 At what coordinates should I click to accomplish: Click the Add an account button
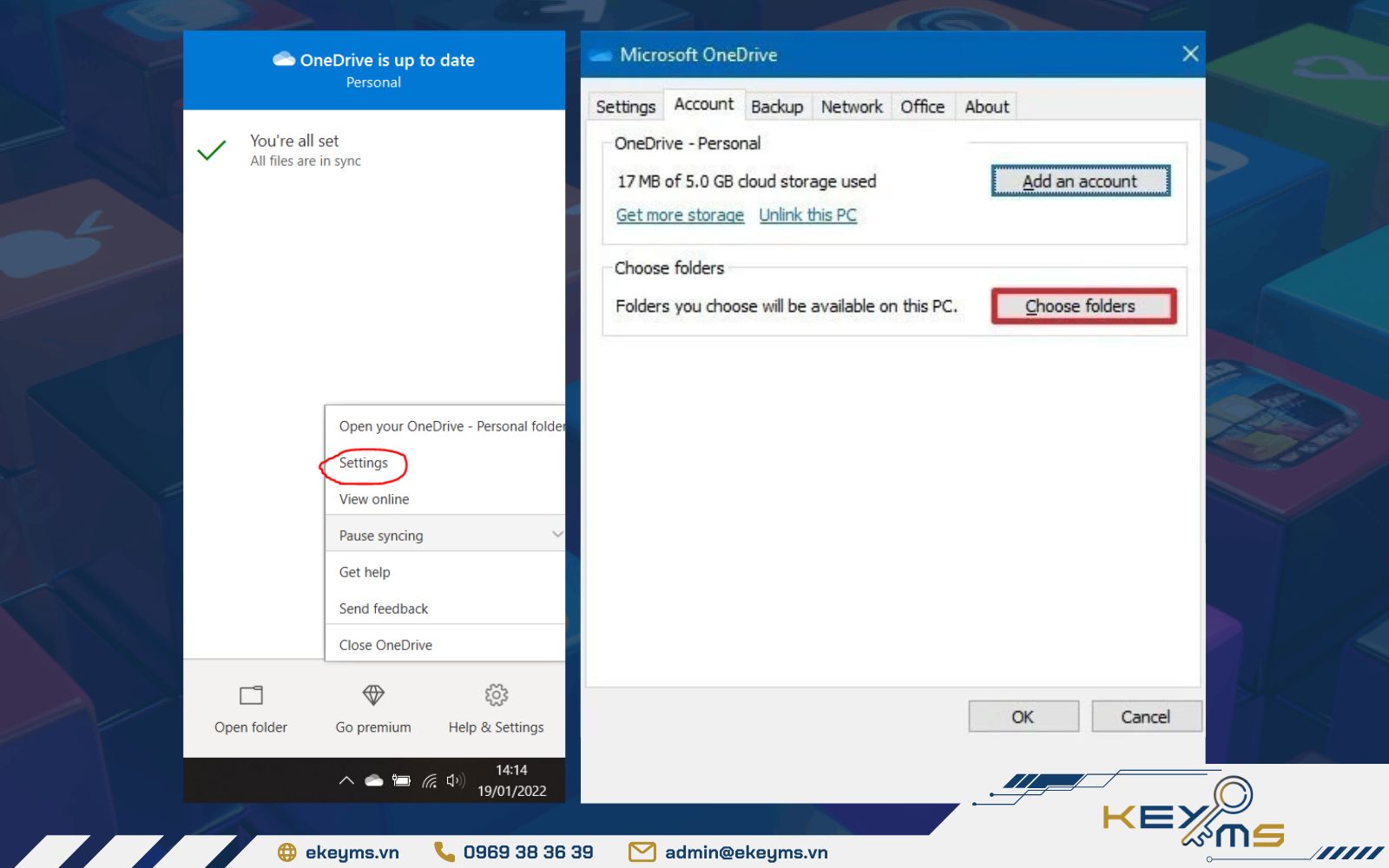(1080, 181)
